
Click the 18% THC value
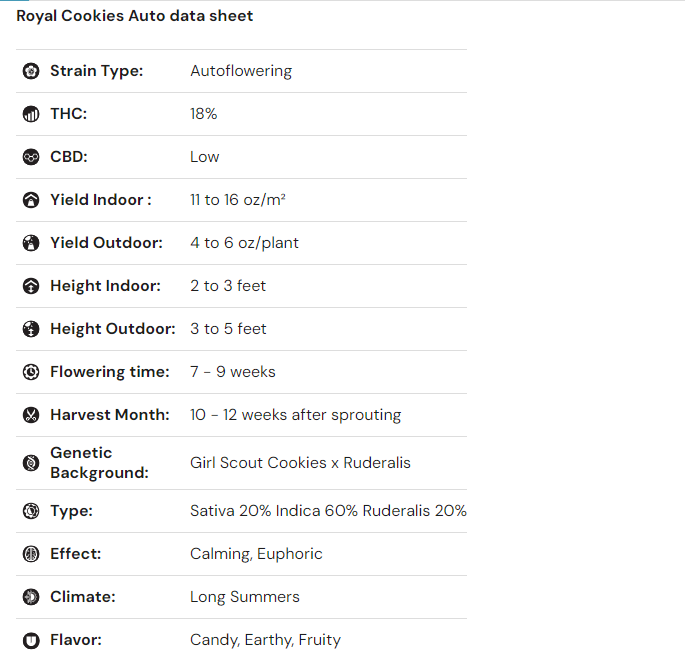[204, 114]
